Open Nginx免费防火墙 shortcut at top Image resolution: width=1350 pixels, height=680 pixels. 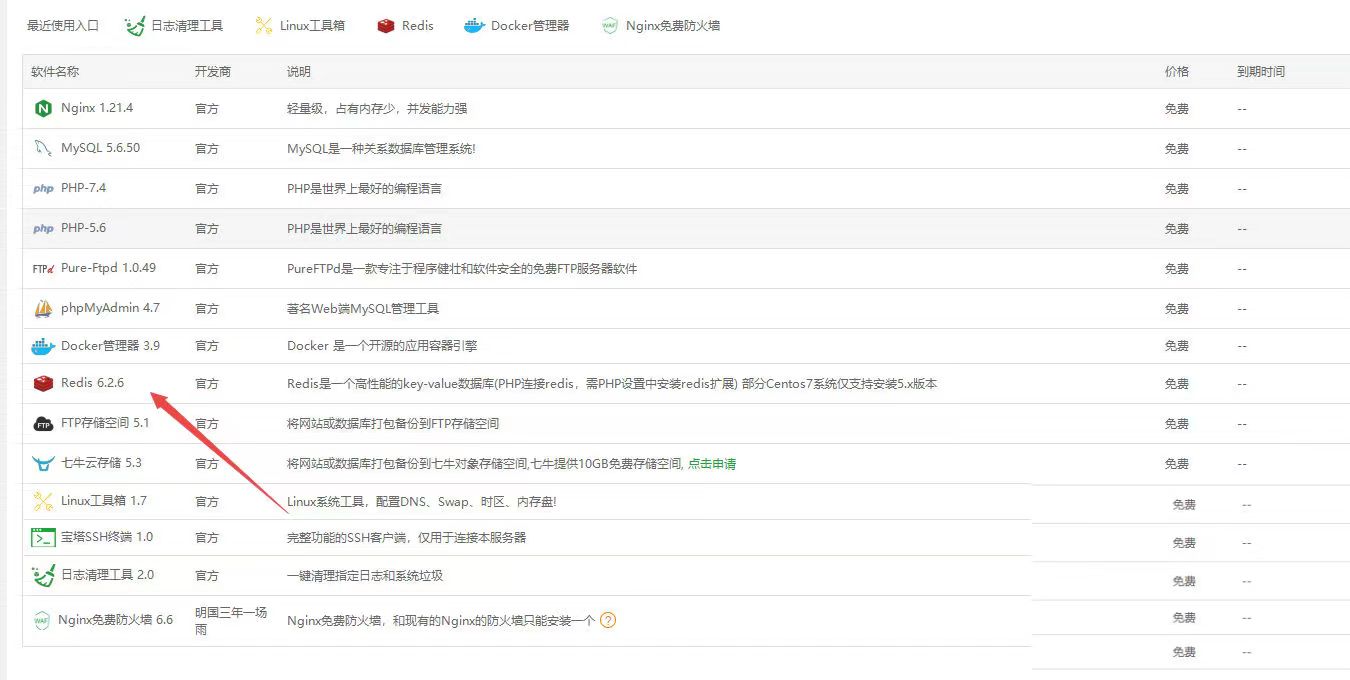pyautogui.click(x=661, y=26)
